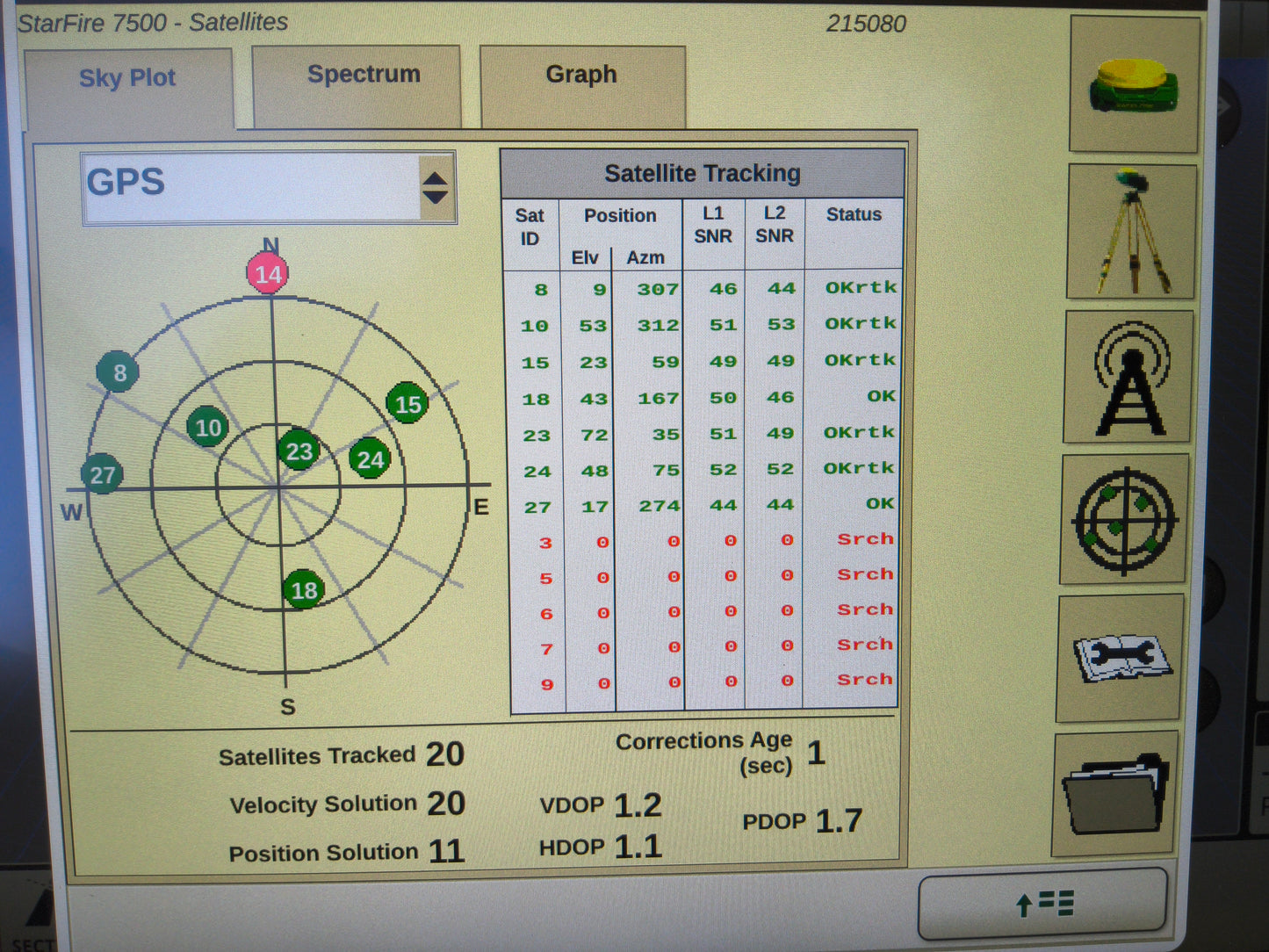
Task: Select pink satellite 14 on sky plot
Action: tap(267, 274)
